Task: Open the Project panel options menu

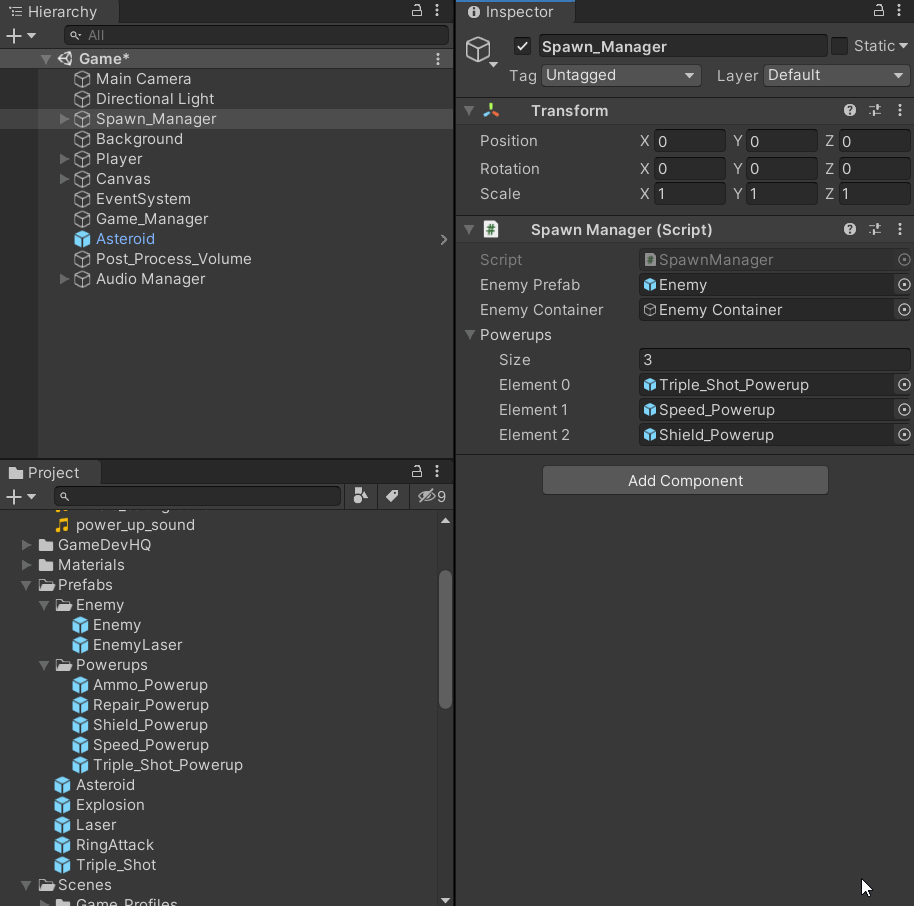Action: point(437,471)
